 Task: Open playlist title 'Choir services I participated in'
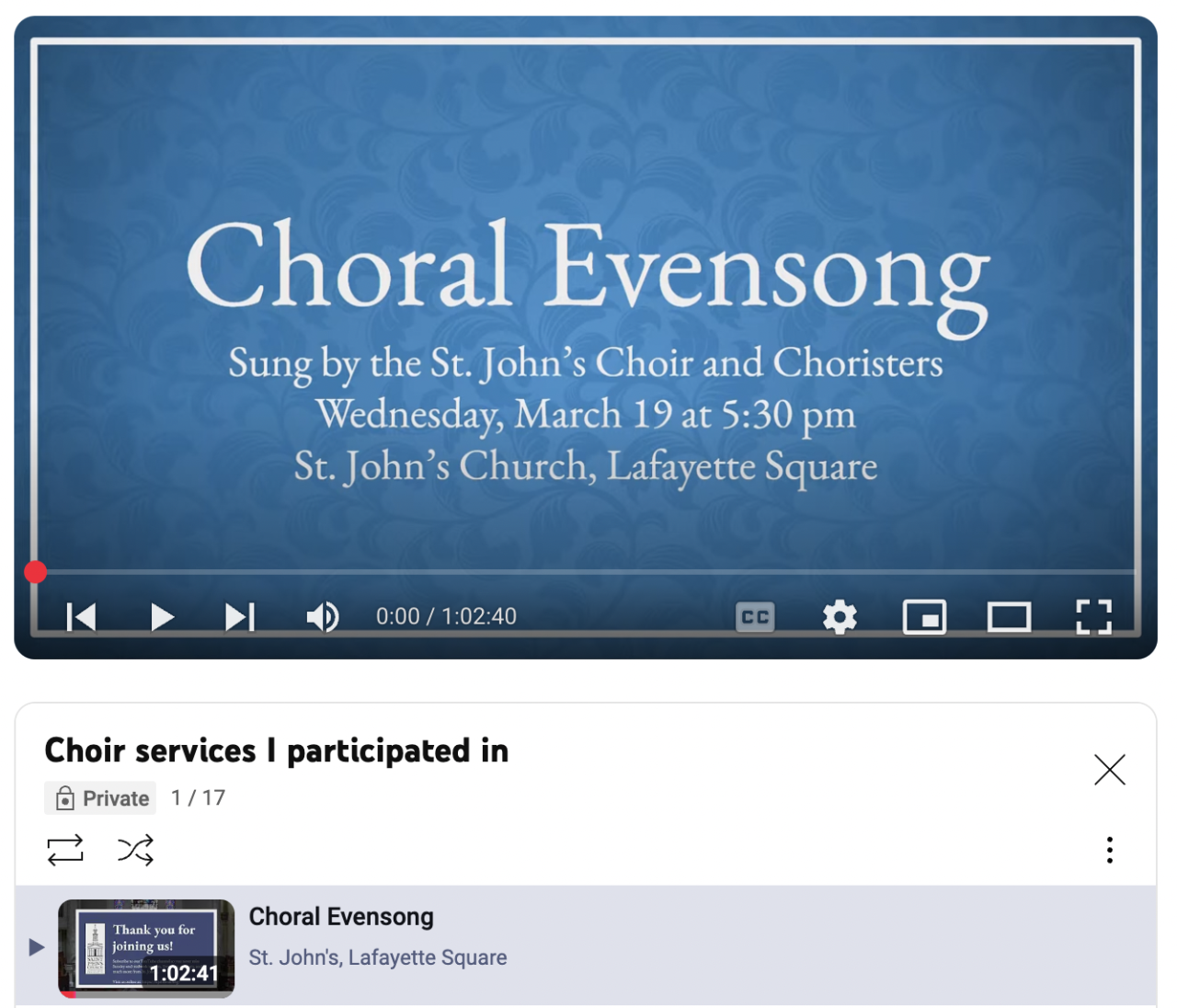pyautogui.click(x=277, y=750)
